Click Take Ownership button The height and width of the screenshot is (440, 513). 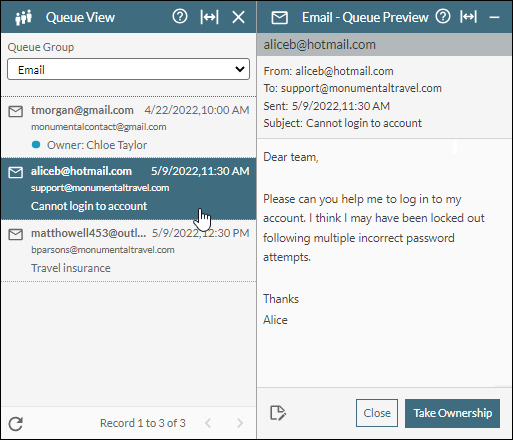pyautogui.click(x=452, y=413)
